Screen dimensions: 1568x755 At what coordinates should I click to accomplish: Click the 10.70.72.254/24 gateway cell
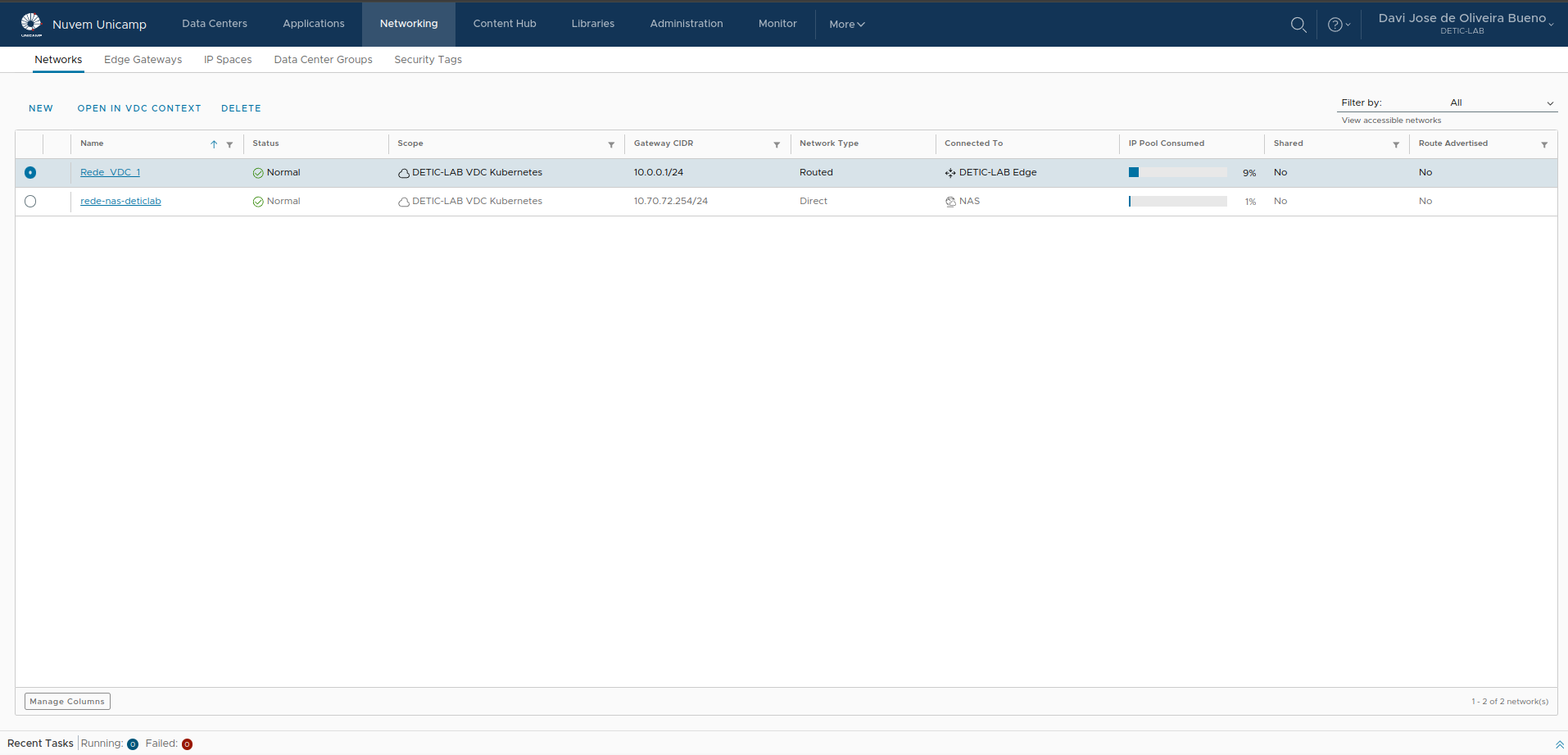tap(671, 201)
